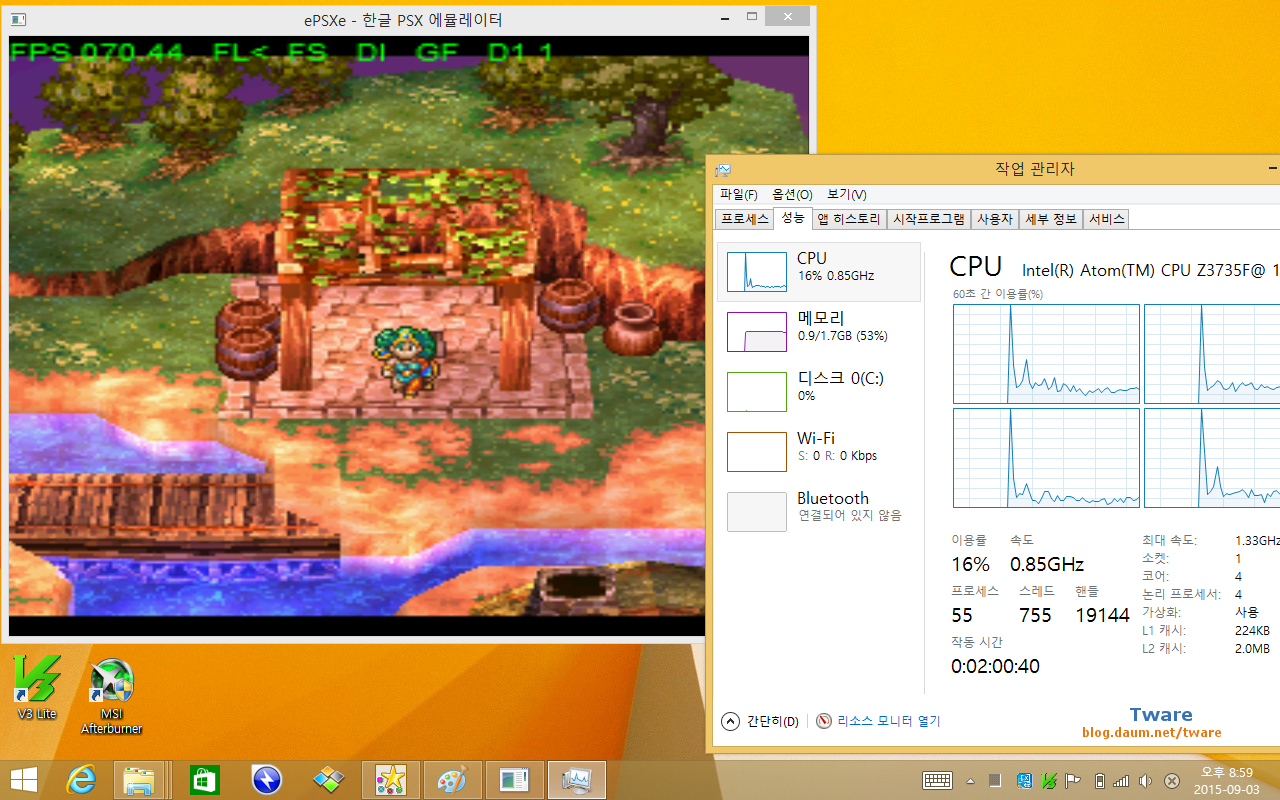Open the touch keyboard tray icon
The height and width of the screenshot is (800, 1280).
coord(937,780)
